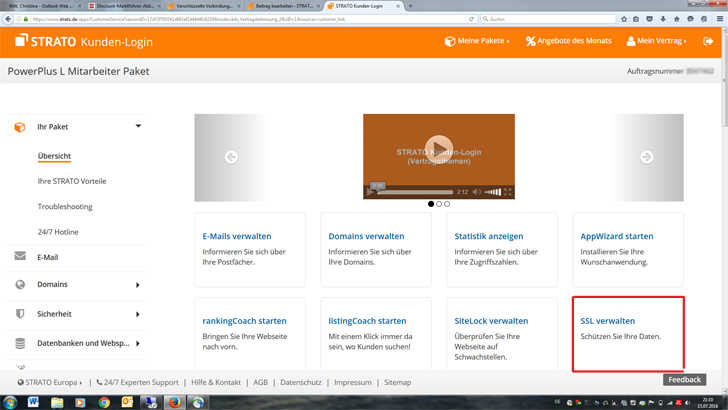Open Impressum footer link
This screenshot has height=410, width=728.
tap(353, 383)
